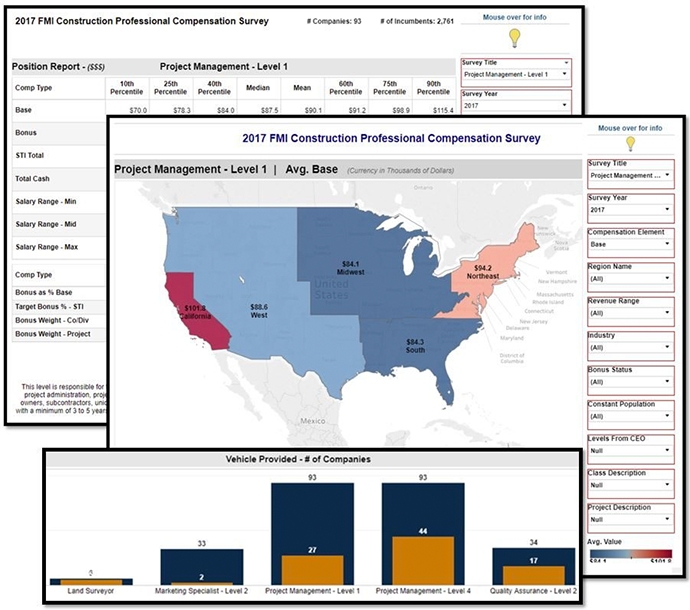Click the 'Bonus Weight - Project' row label

point(53,334)
